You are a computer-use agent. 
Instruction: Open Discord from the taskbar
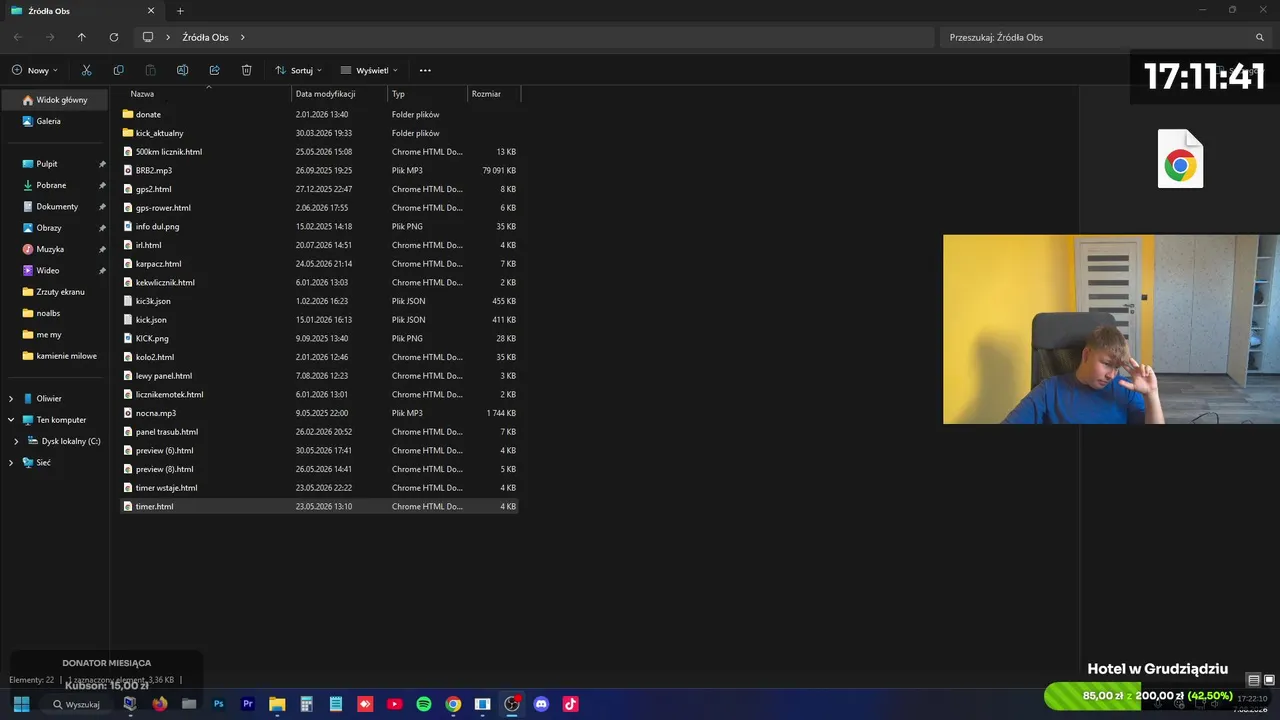(x=541, y=704)
